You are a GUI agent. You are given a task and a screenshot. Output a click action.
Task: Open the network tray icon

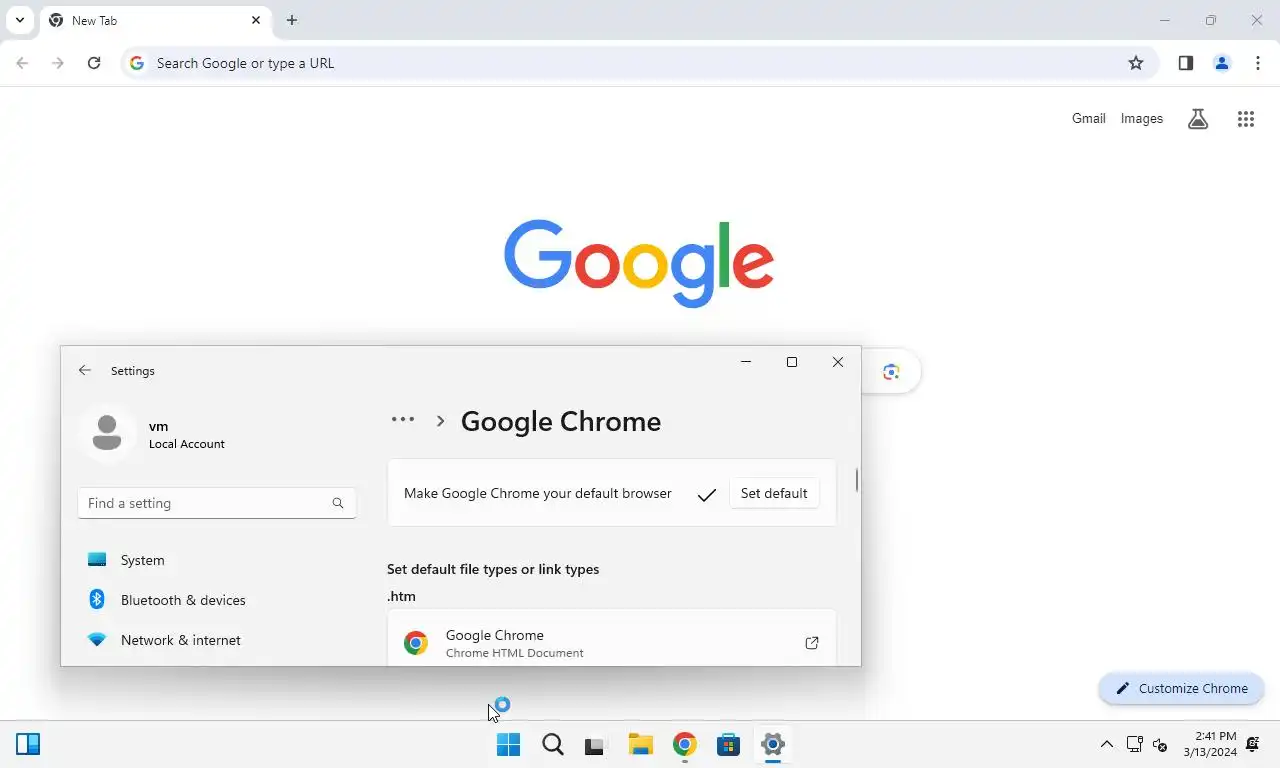tap(1135, 744)
